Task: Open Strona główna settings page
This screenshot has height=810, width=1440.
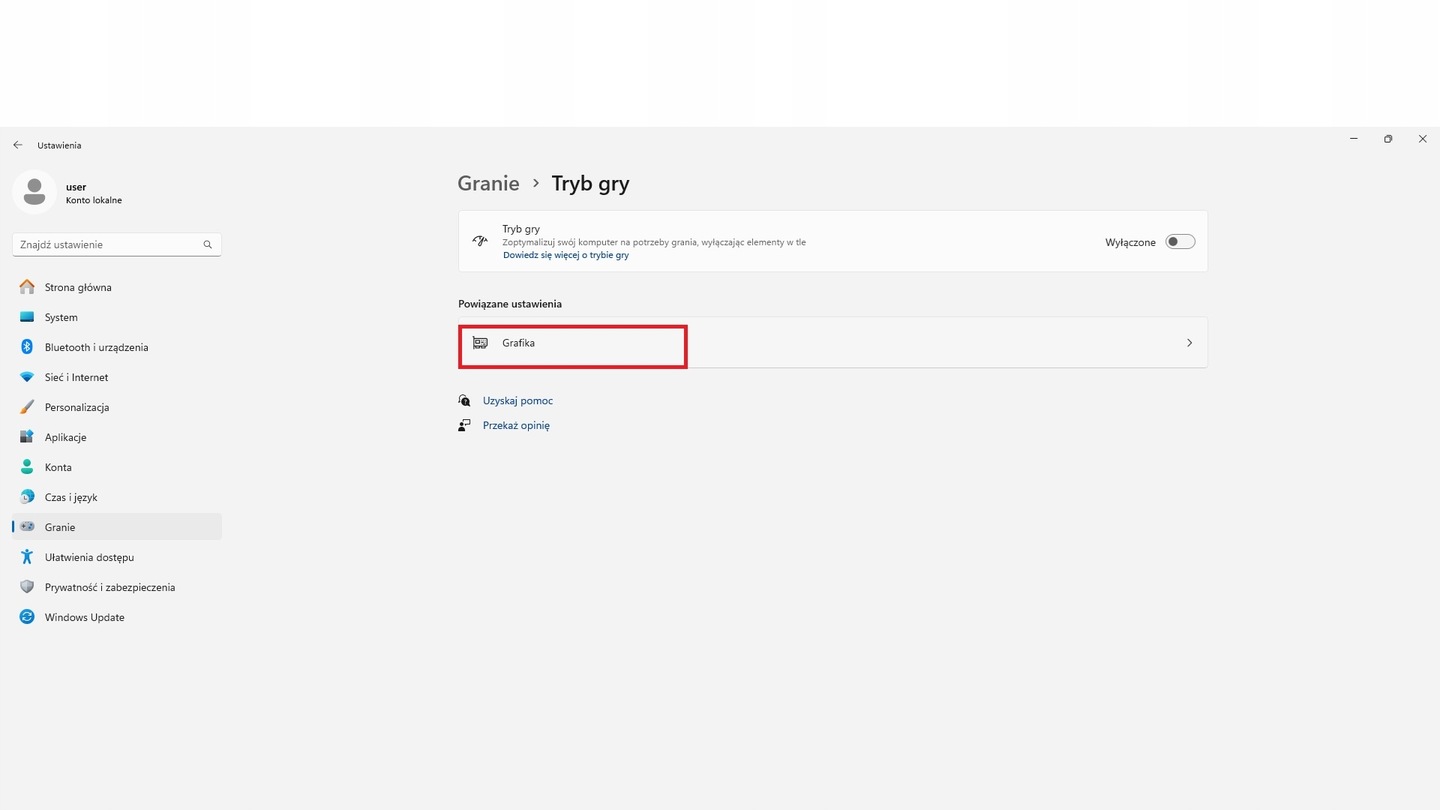Action: 117,287
